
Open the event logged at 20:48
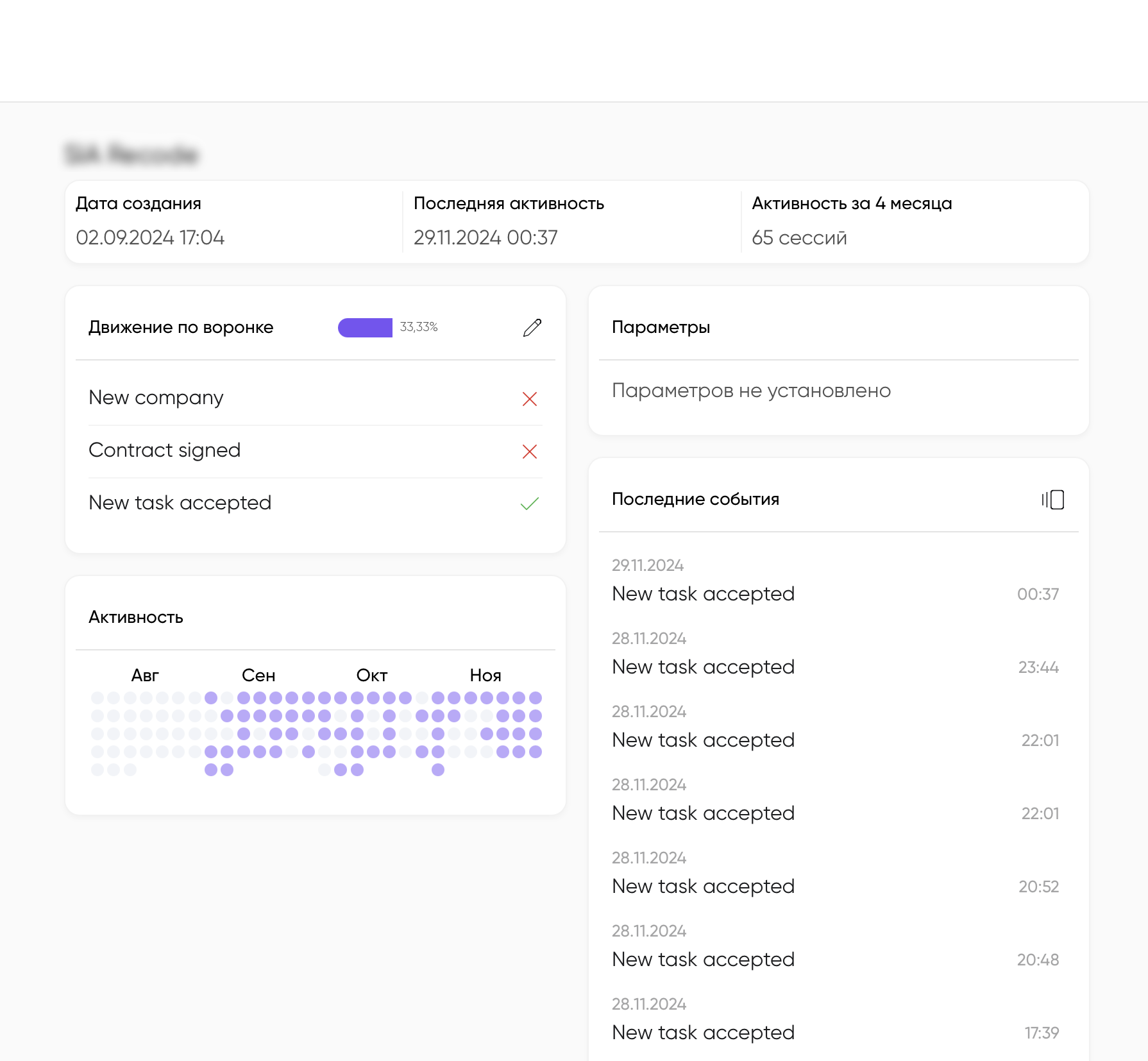click(703, 960)
